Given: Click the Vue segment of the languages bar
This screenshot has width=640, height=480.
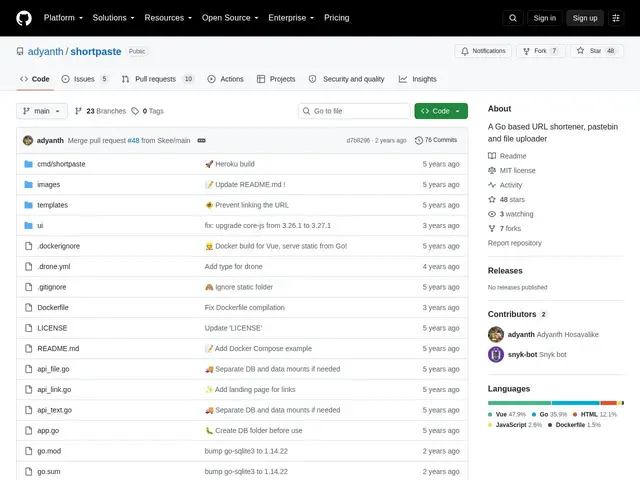Looking at the screenshot, I should 519,403.
